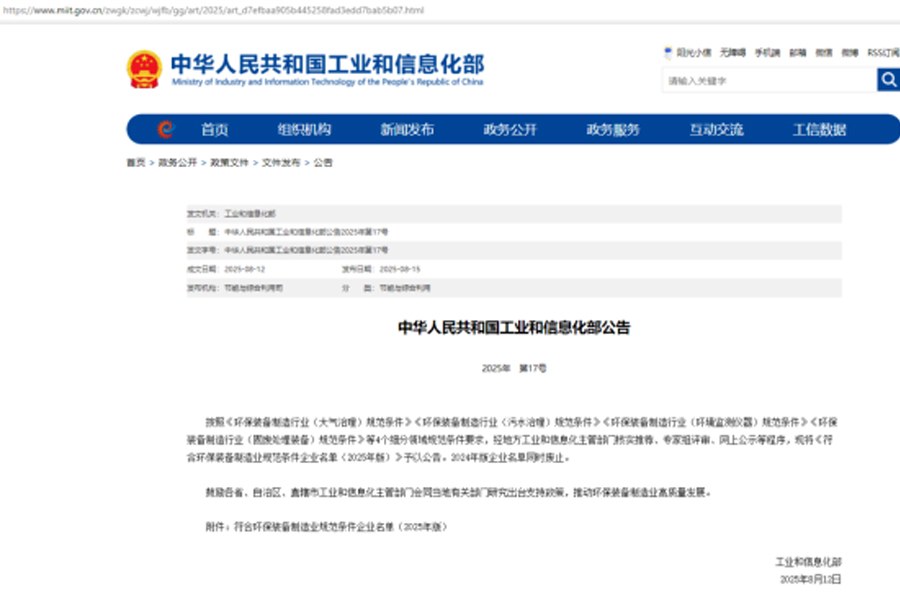Screen dimensions: 900x600
Task: Focus the keyword search input field
Action: pos(769,80)
